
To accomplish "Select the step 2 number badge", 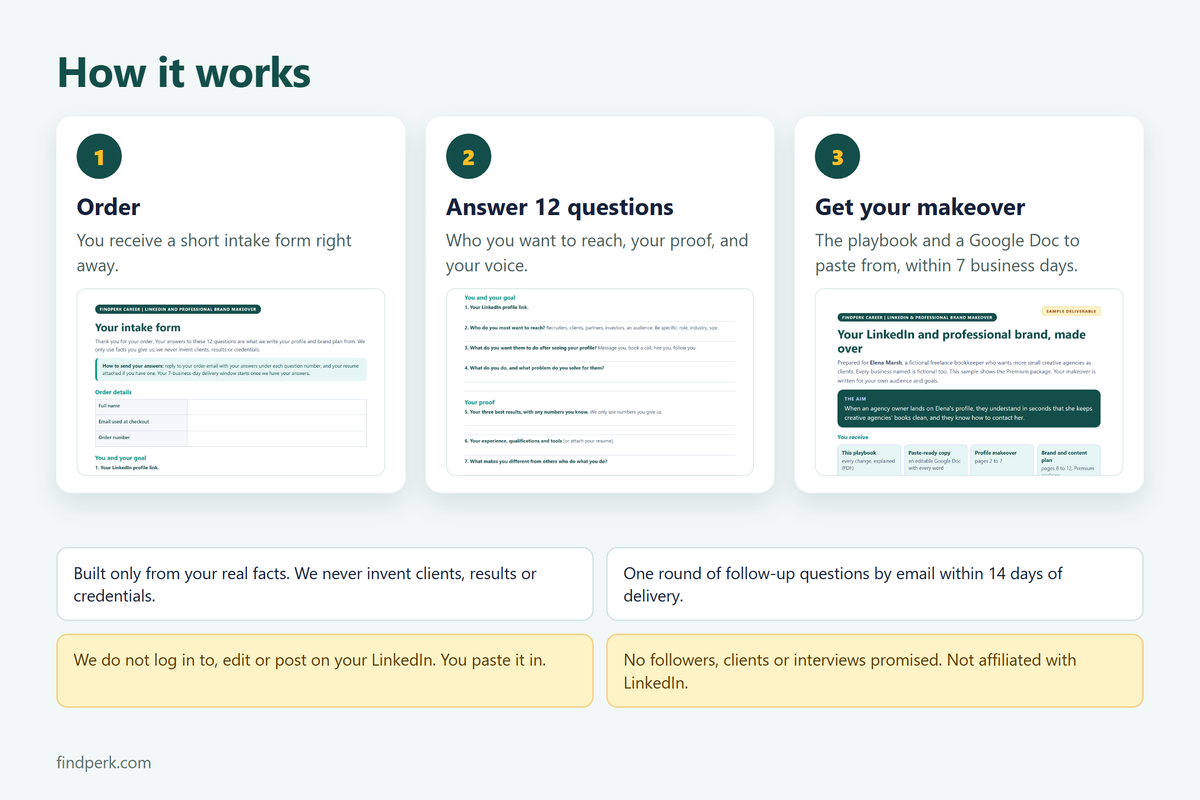I will coord(468,157).
